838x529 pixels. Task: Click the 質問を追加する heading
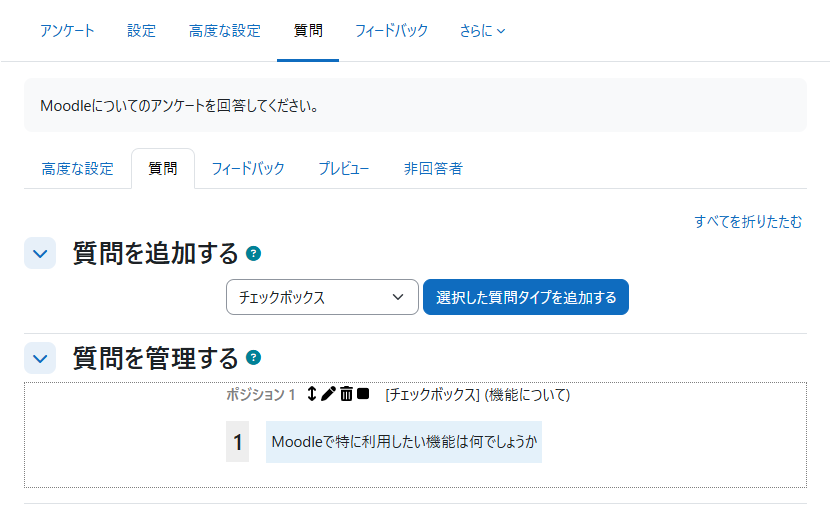pyautogui.click(x=156, y=253)
